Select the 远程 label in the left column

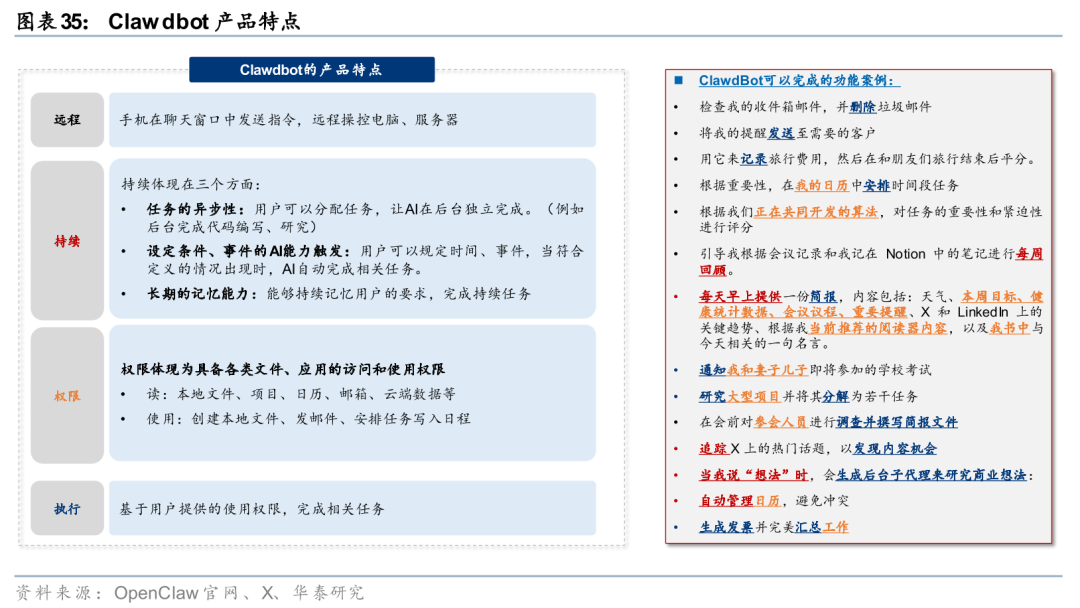(x=67, y=120)
